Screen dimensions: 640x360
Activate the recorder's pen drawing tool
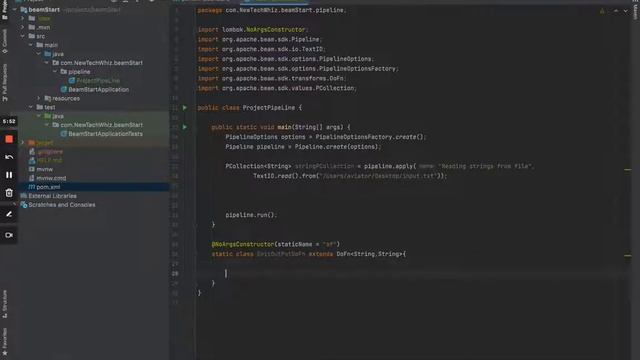[x=9, y=214]
